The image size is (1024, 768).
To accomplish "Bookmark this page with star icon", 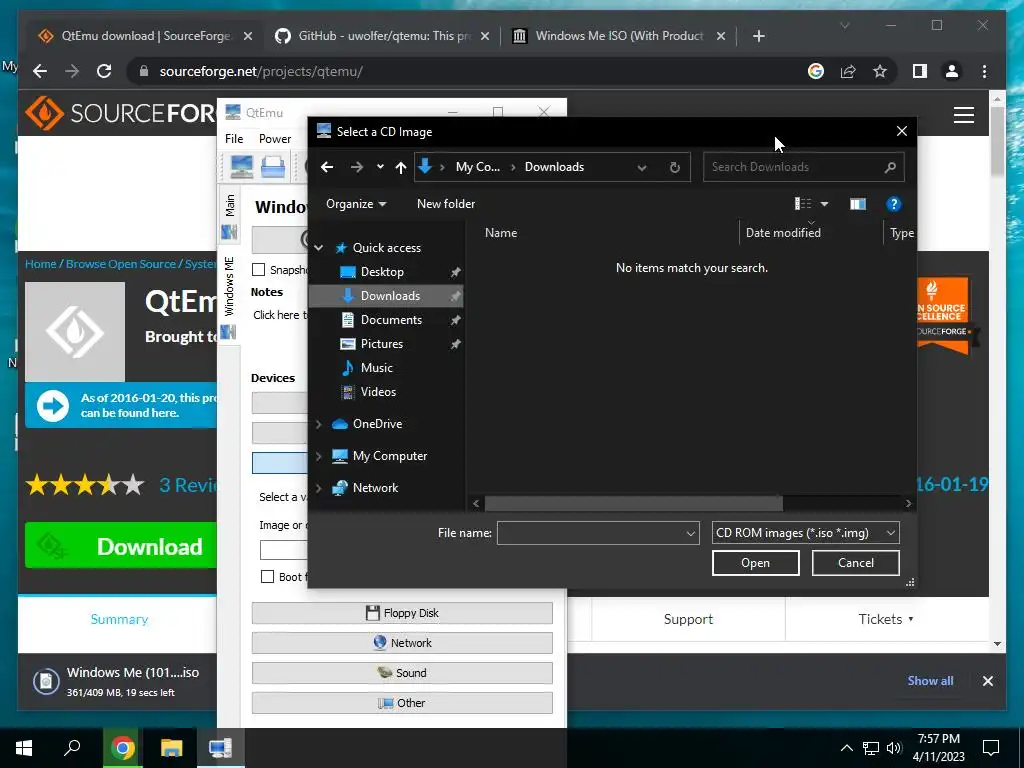I will point(880,71).
